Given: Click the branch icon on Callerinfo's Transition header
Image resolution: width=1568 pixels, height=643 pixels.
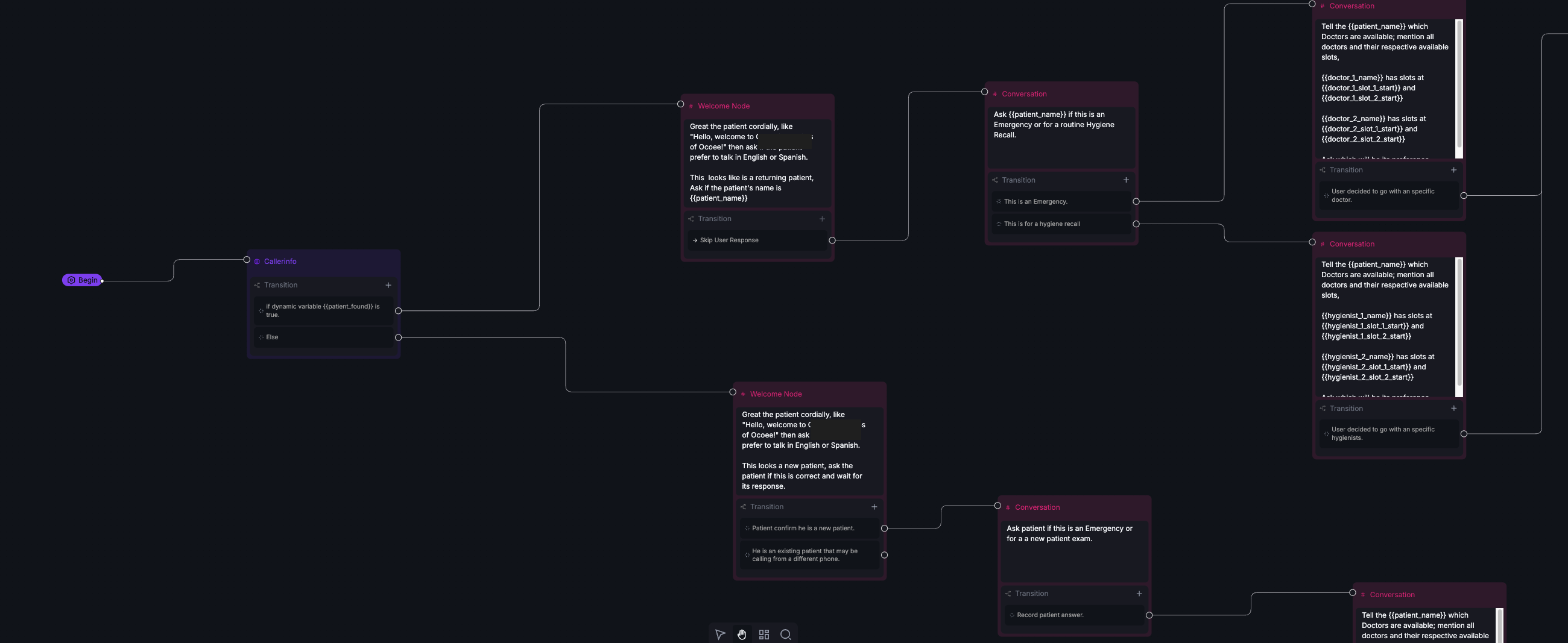Looking at the screenshot, I should (258, 284).
